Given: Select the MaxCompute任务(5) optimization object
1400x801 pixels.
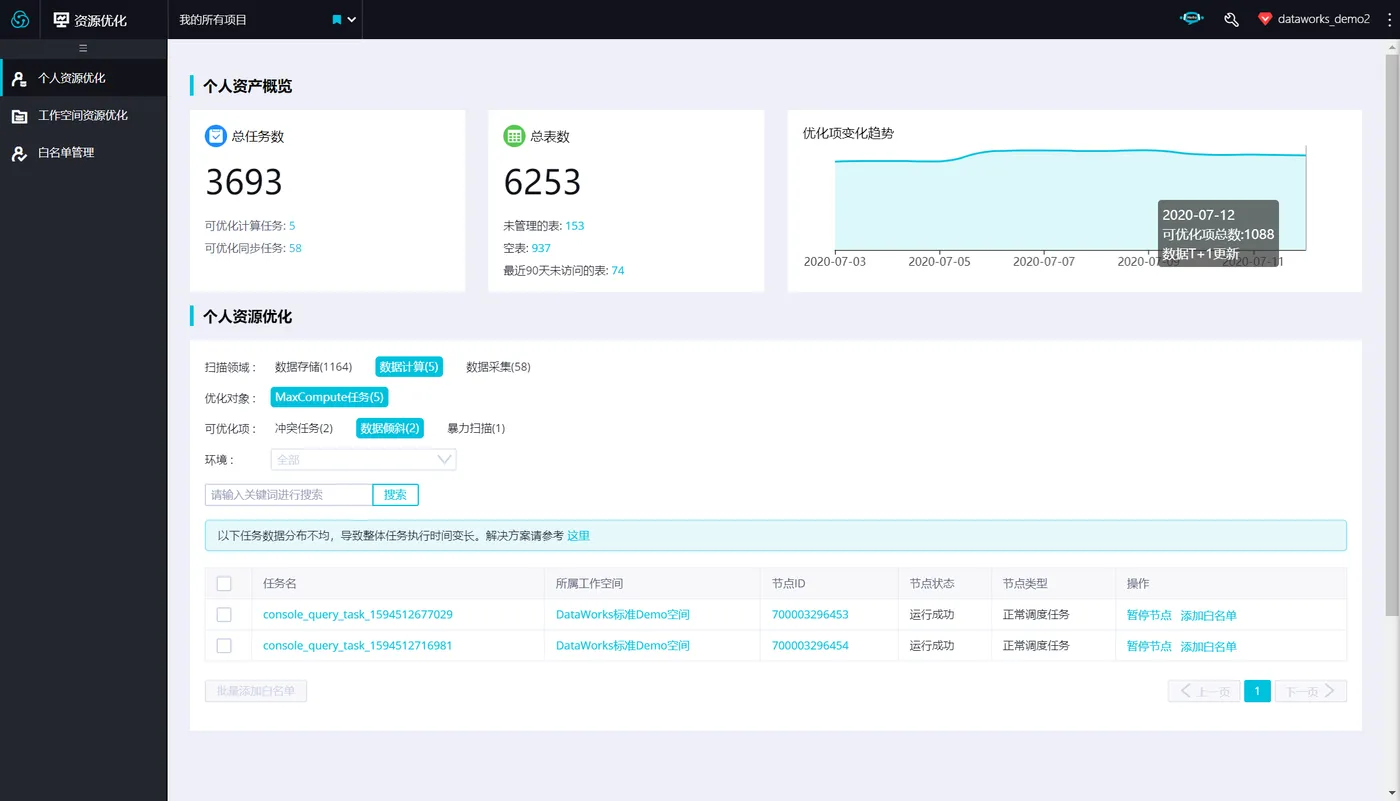Looking at the screenshot, I should pyautogui.click(x=329, y=398).
